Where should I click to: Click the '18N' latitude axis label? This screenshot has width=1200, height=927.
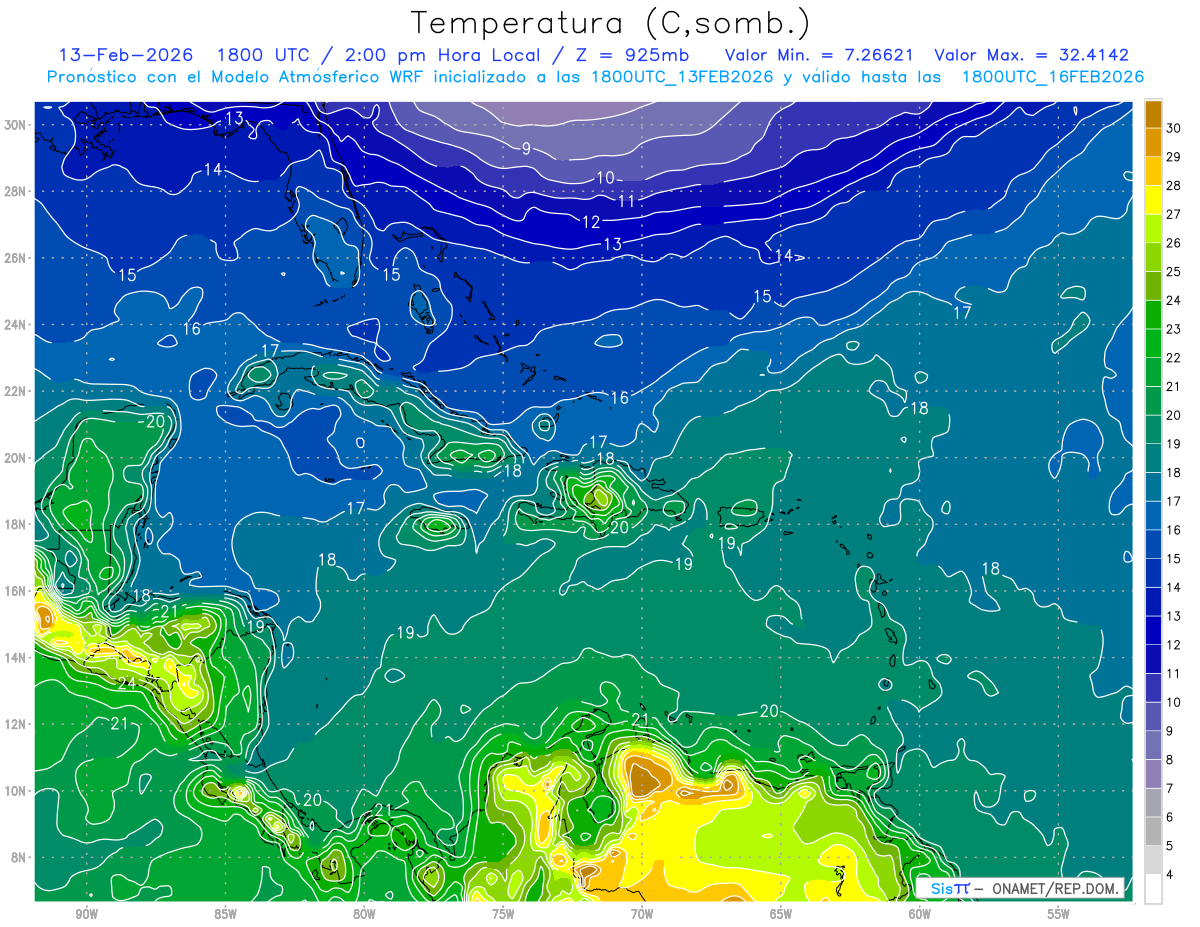[x=16, y=524]
